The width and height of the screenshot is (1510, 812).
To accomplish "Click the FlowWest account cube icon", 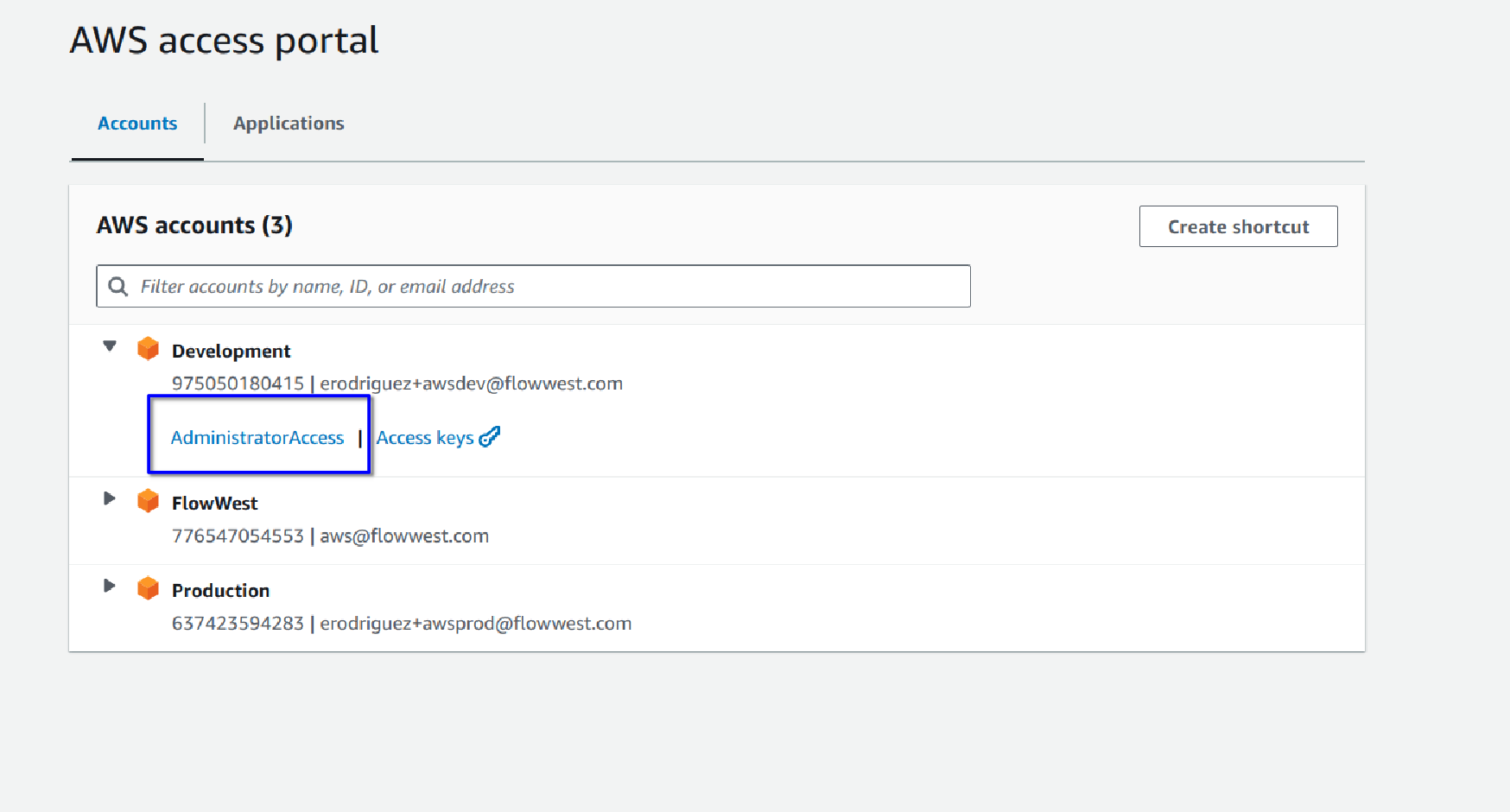I will (x=149, y=501).
